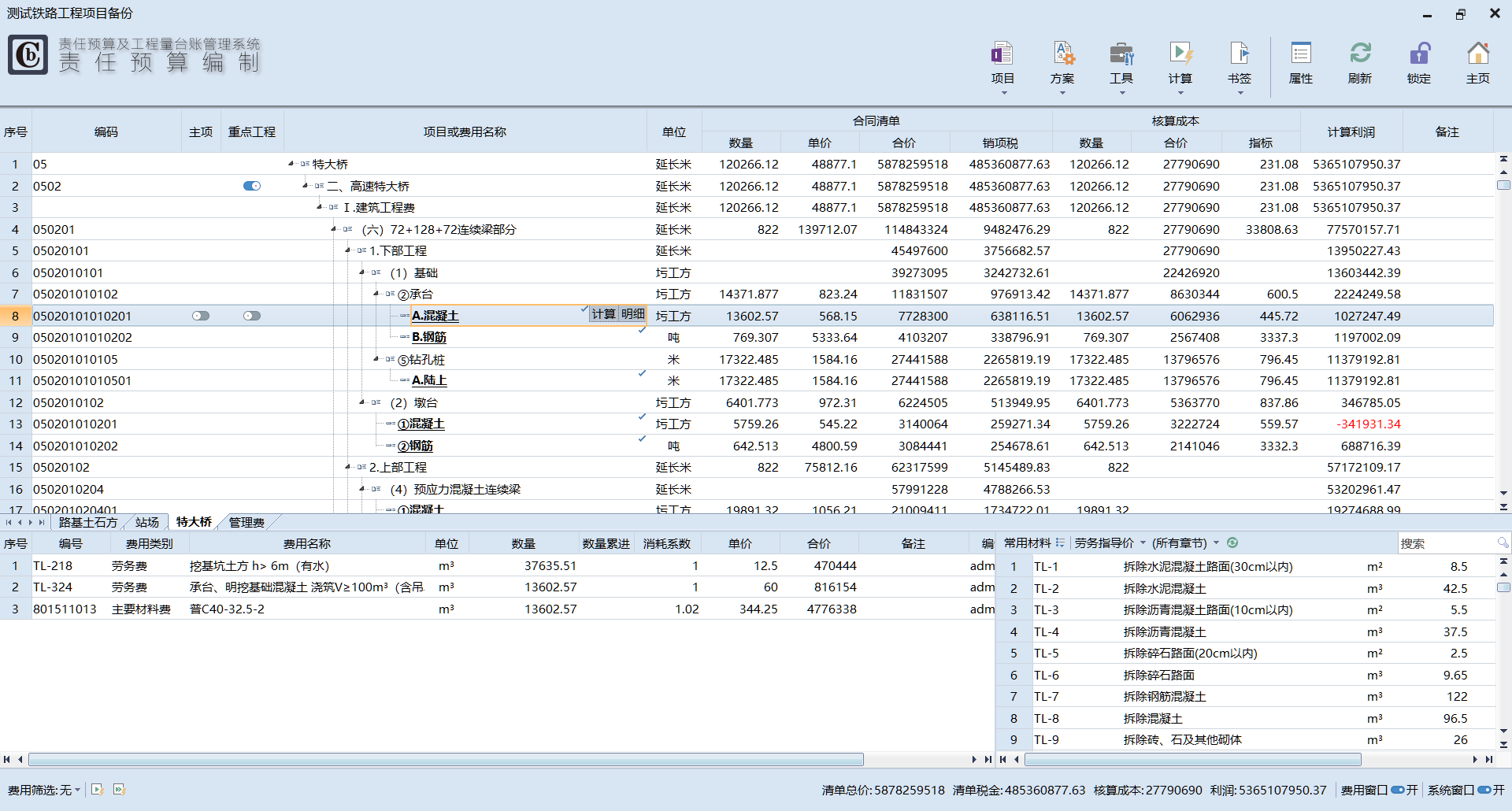Switch to the 管理费 tab
1512x811 pixels.
point(246,522)
